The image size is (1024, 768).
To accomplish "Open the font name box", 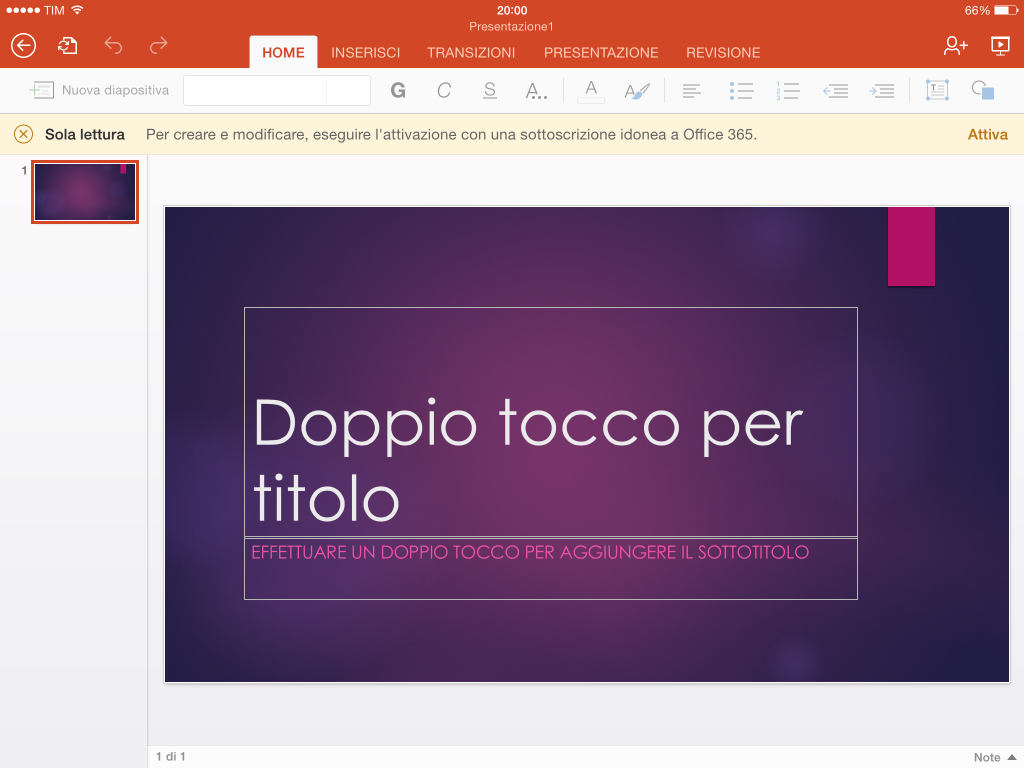I will [x=255, y=90].
